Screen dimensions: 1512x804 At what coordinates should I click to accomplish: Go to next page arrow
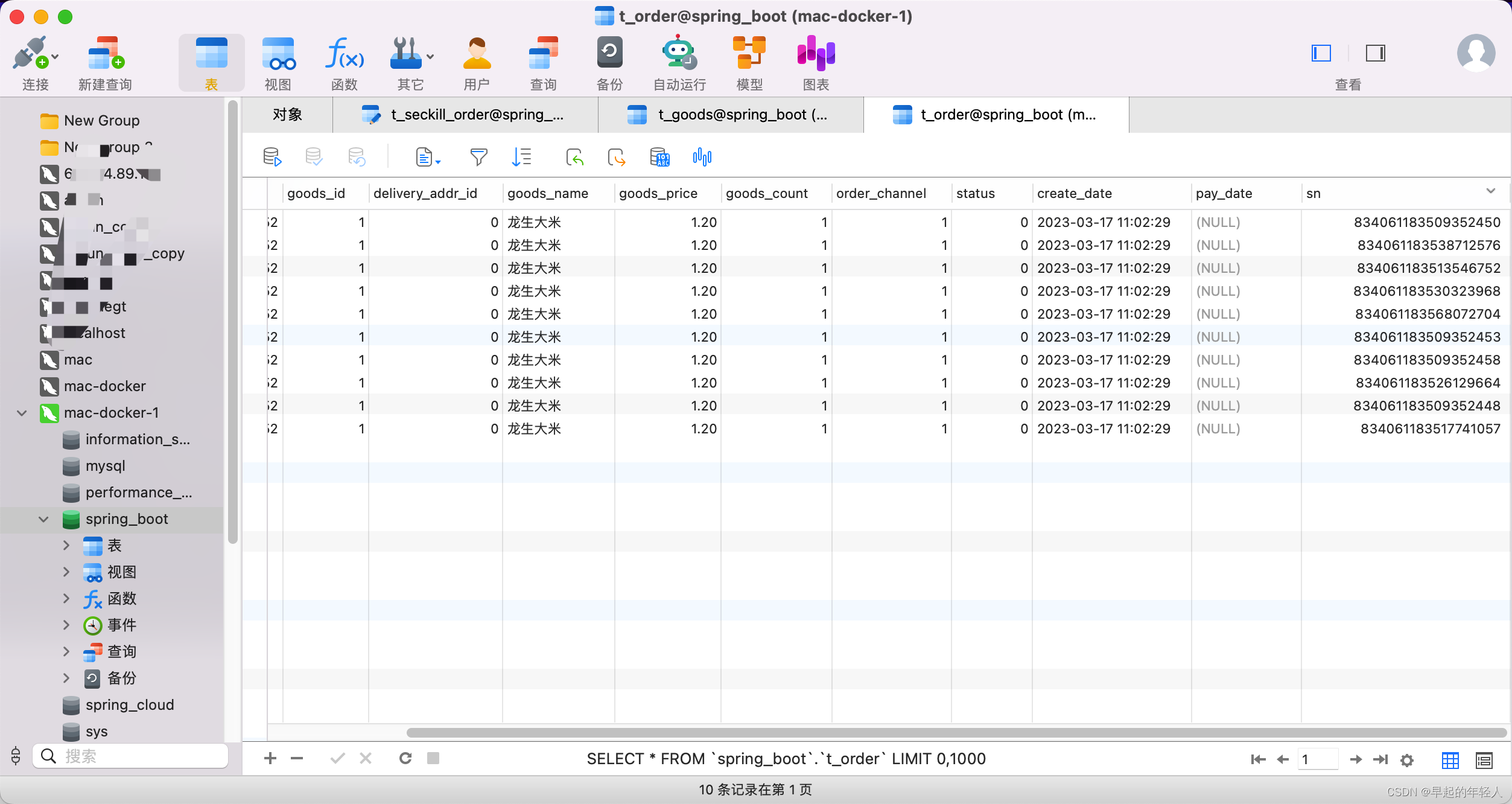coord(1356,759)
